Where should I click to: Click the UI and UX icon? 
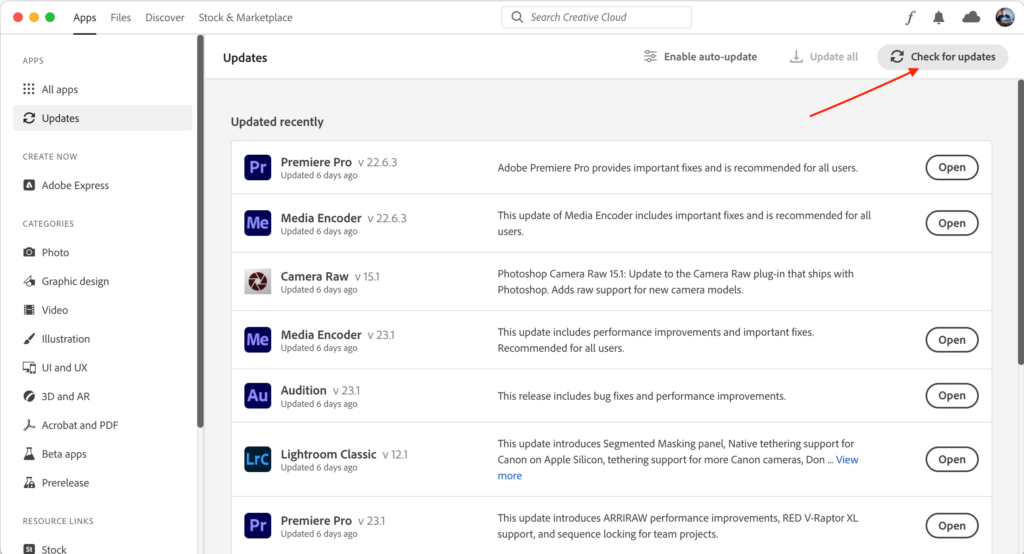29,367
